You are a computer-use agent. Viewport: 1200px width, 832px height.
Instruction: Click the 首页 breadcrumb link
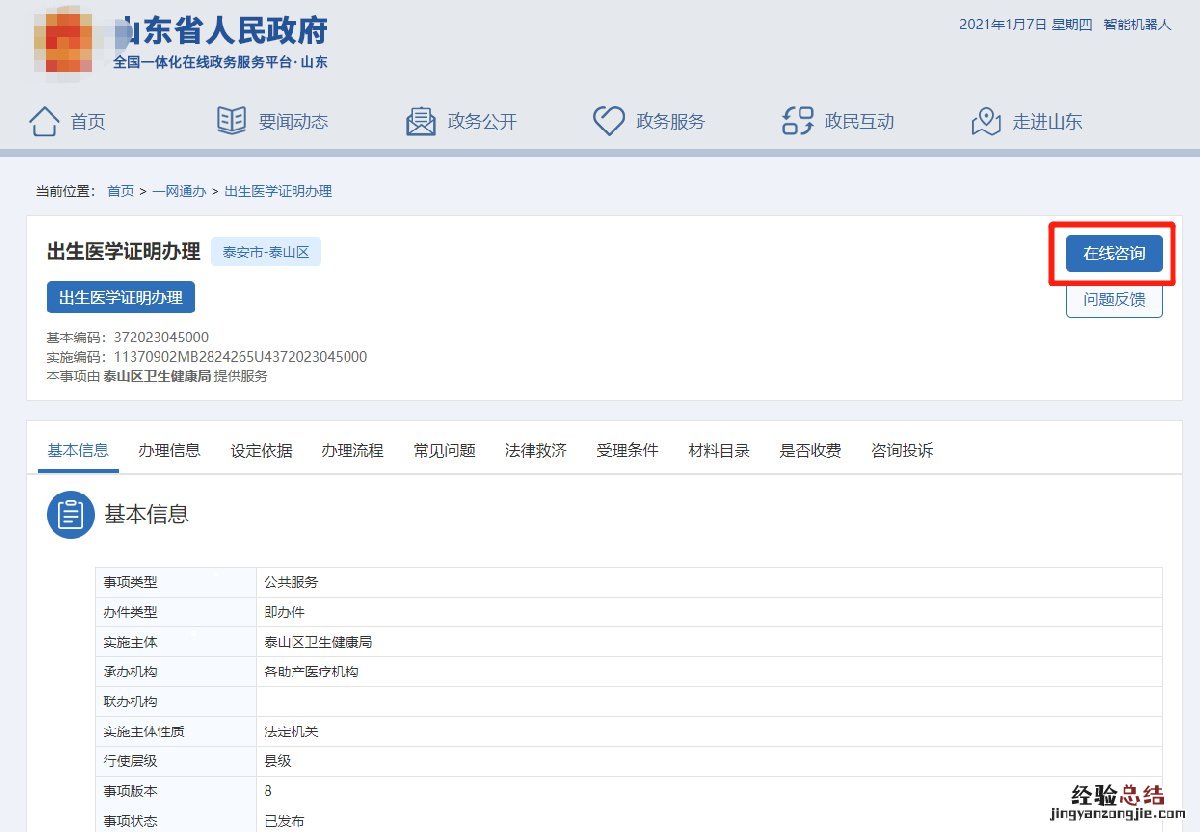[120, 191]
